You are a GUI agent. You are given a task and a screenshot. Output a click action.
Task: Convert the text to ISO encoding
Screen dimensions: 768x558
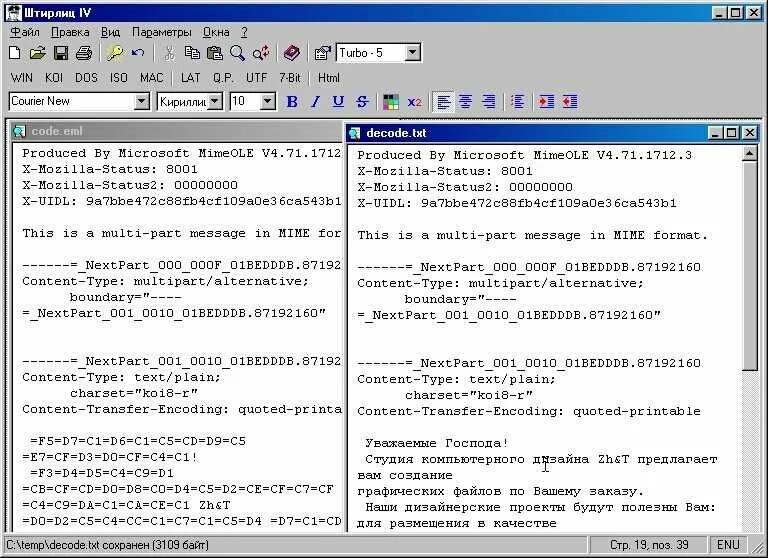[x=119, y=78]
